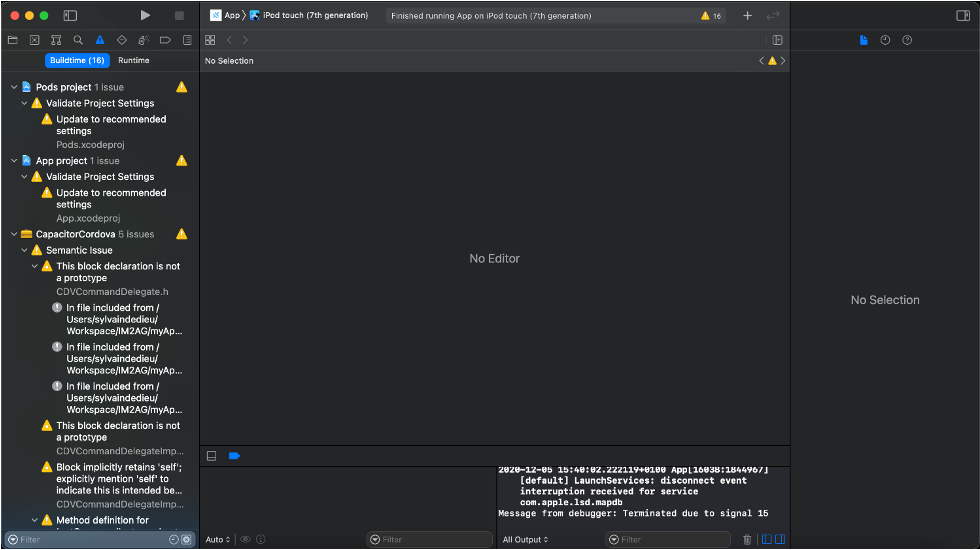The height and width of the screenshot is (550, 980).
Task: Clear console with trash icon
Action: 747,539
